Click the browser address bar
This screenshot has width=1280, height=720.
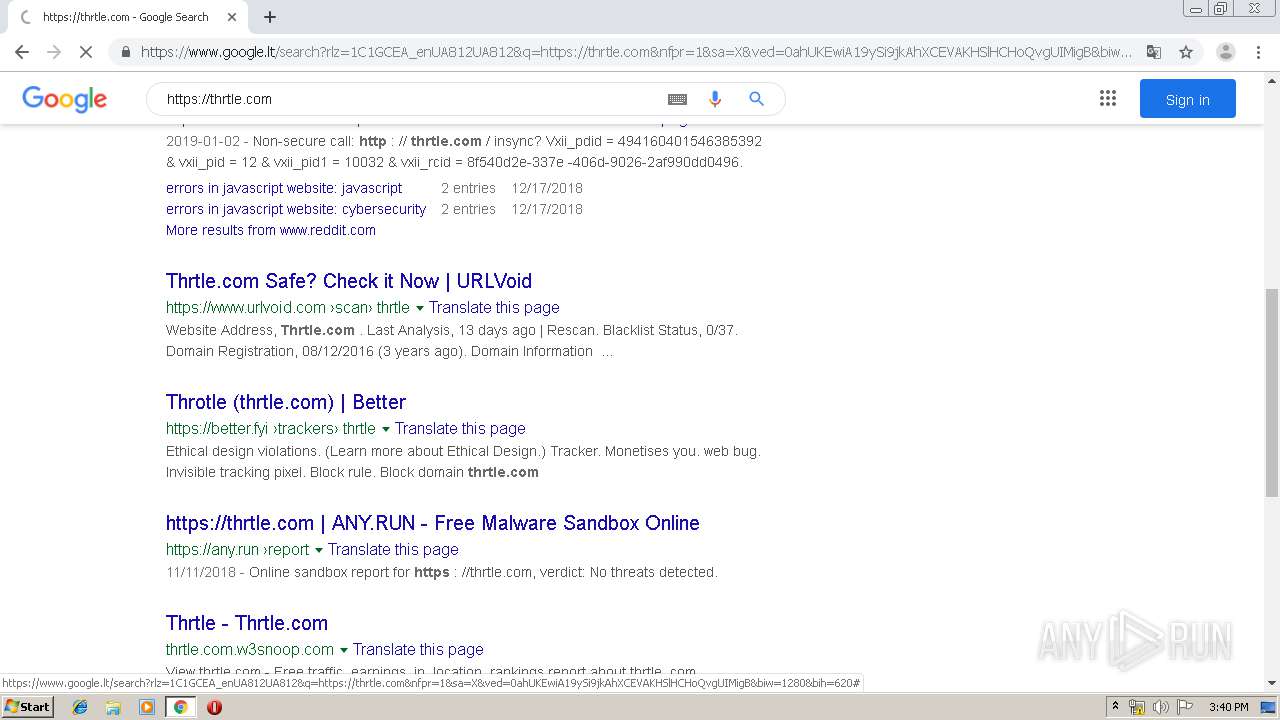pyautogui.click(x=636, y=52)
